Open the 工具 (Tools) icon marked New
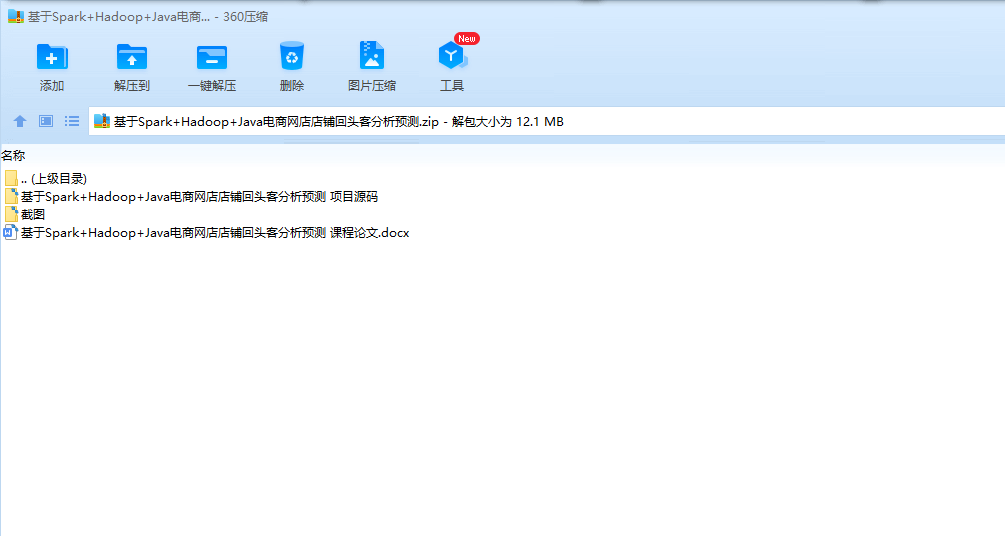1005x536 pixels. 452,56
